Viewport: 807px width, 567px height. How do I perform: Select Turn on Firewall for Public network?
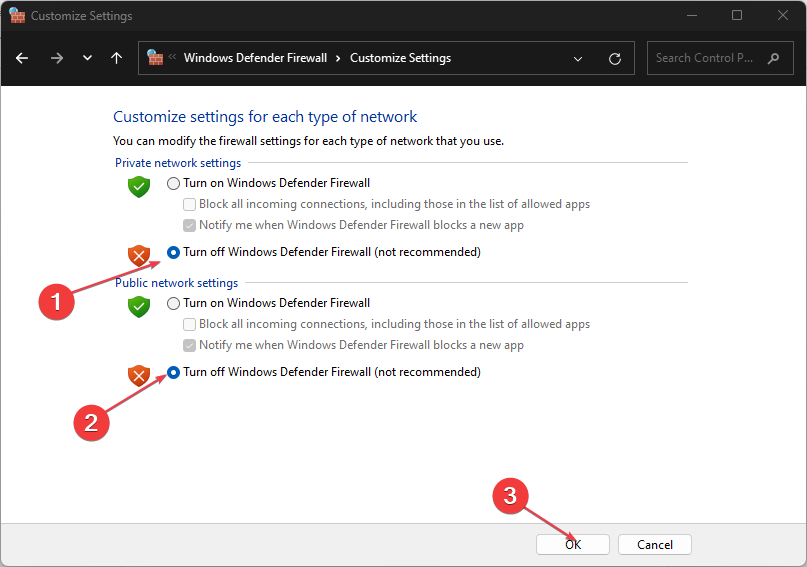tap(174, 303)
